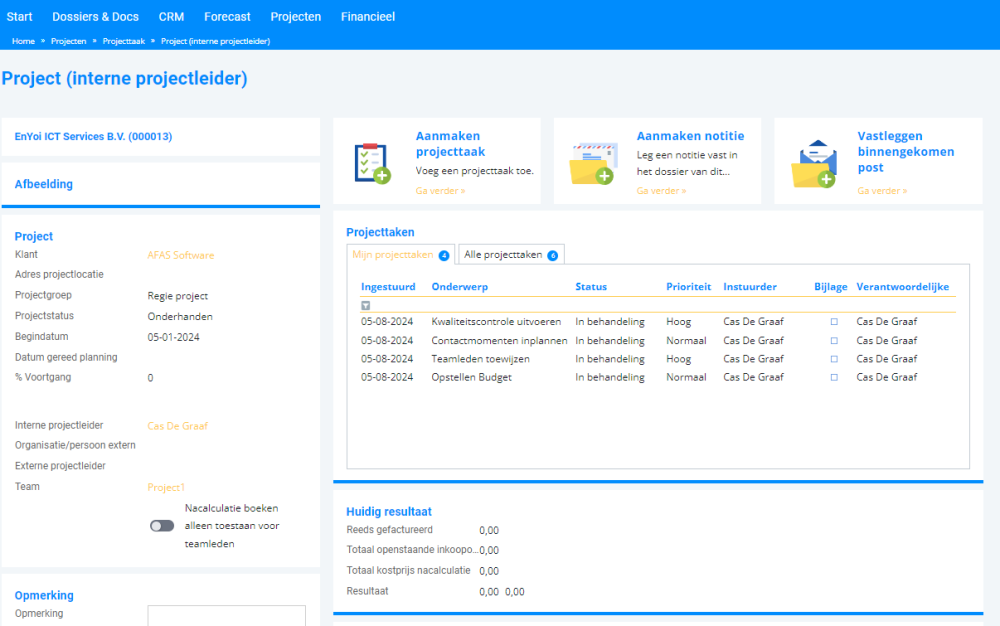Click Cas De Graaf instuurder of Contactmomenten inplannen

click(x=753, y=341)
